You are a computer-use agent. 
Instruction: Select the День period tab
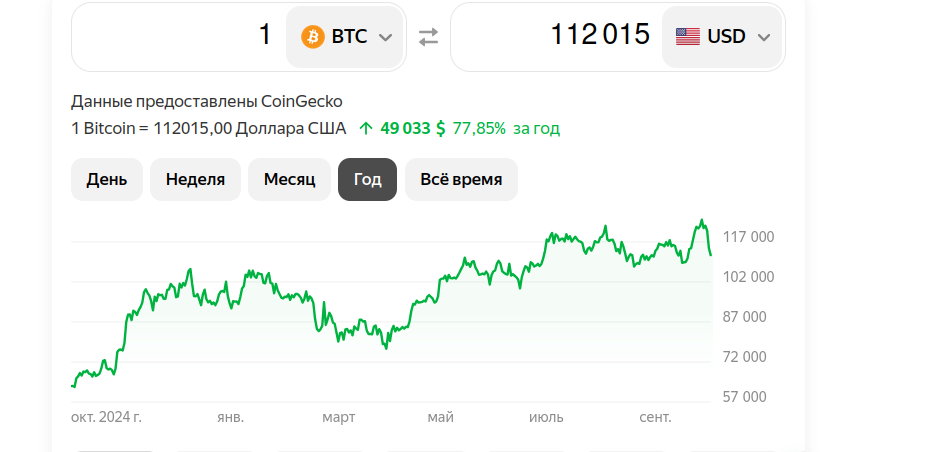(107, 179)
